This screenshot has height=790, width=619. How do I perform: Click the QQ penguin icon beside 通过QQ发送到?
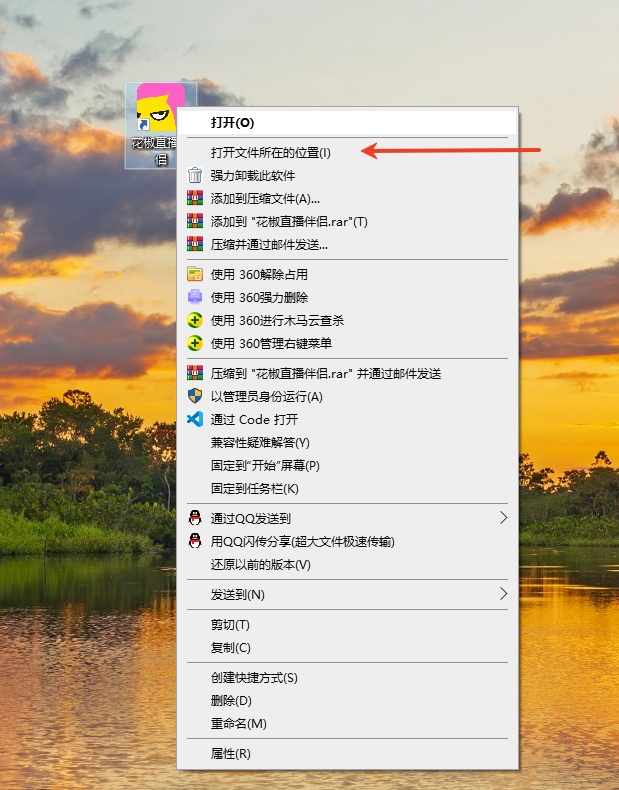tap(195, 518)
